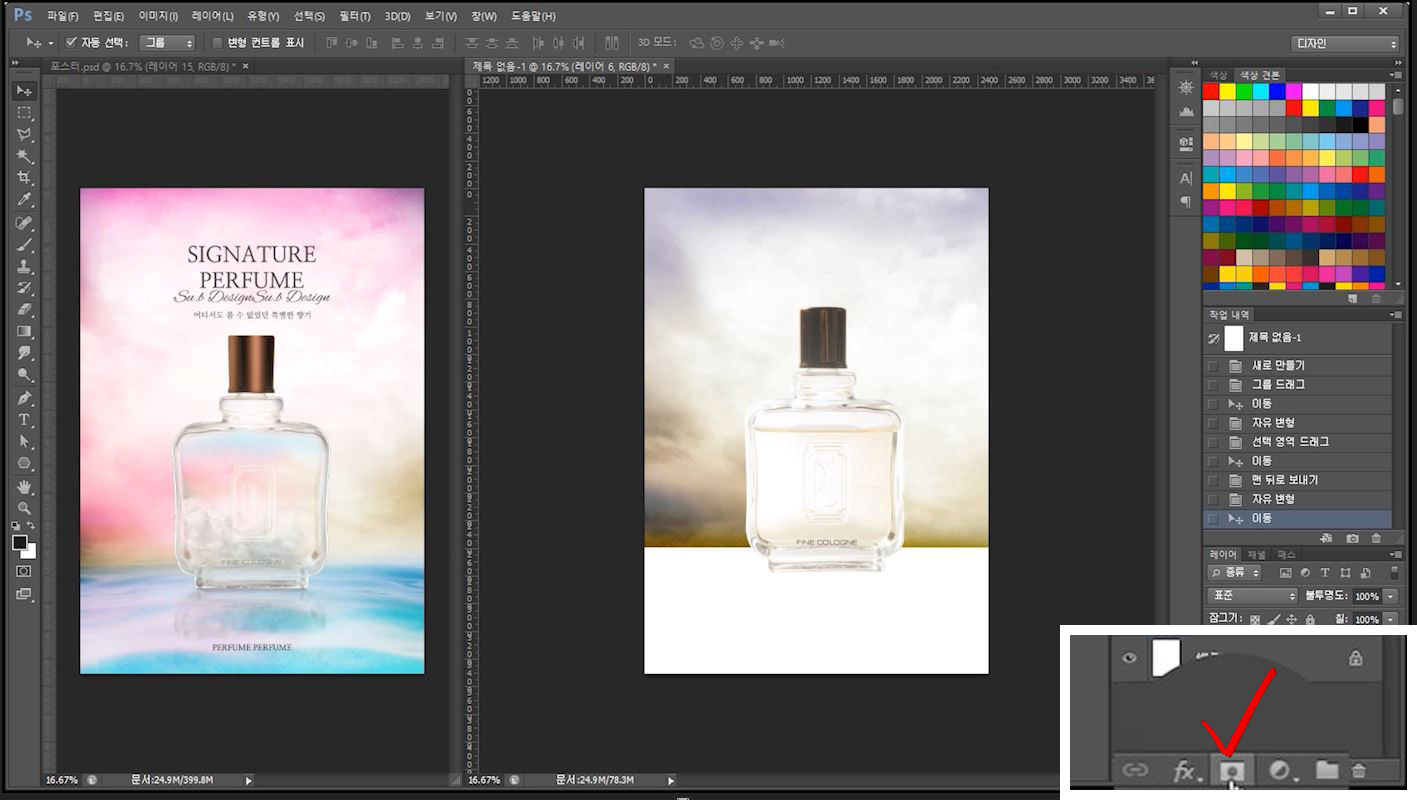The width and height of the screenshot is (1417, 800).
Task: Pick the red swatch in top row
Action: (x=1211, y=91)
